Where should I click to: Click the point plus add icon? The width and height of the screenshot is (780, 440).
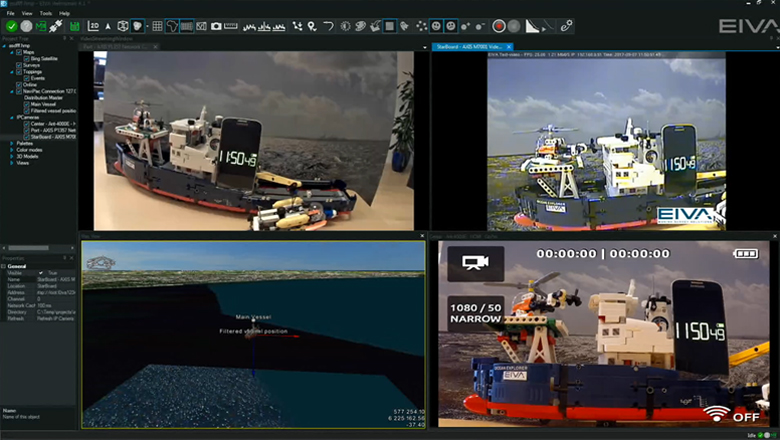click(466, 26)
